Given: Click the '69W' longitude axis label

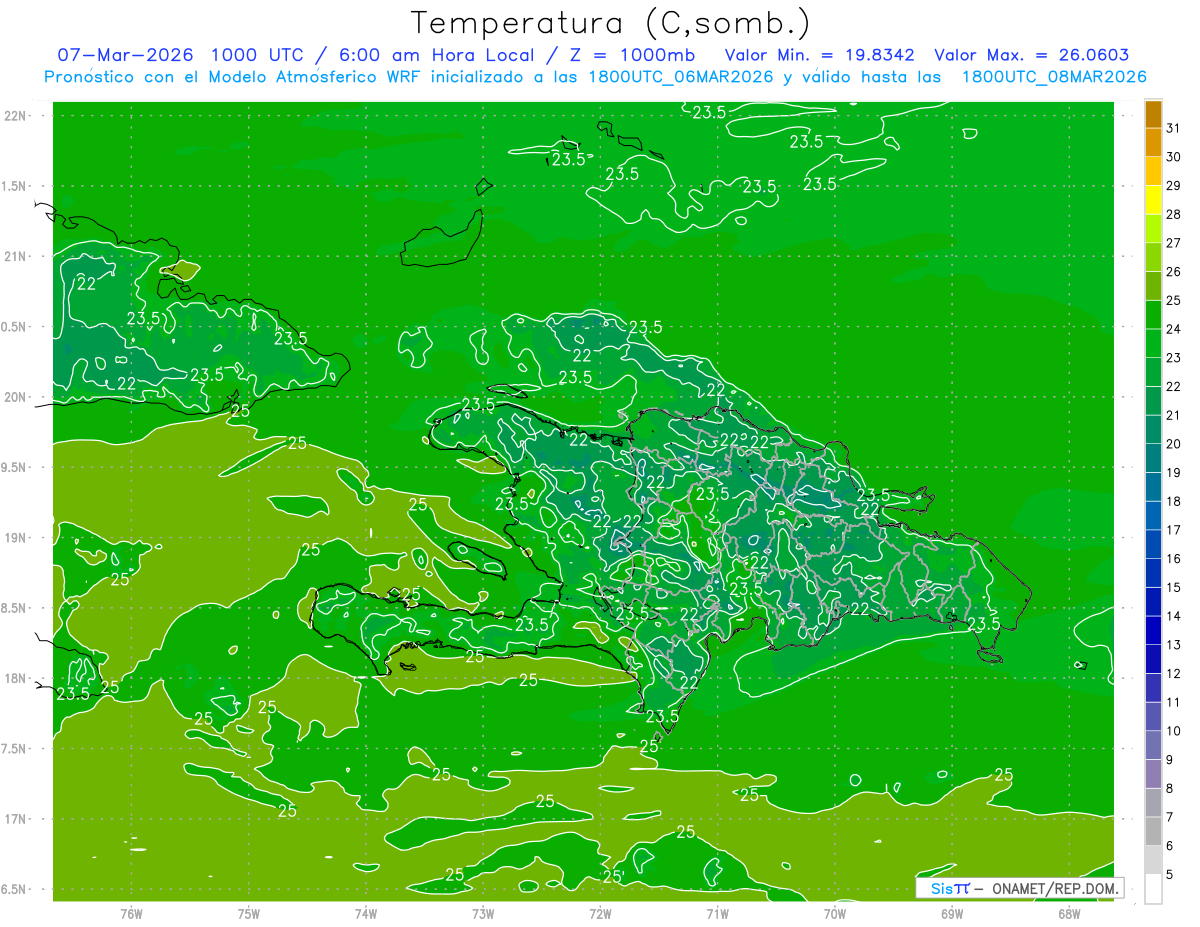Looking at the screenshot, I should (x=952, y=914).
